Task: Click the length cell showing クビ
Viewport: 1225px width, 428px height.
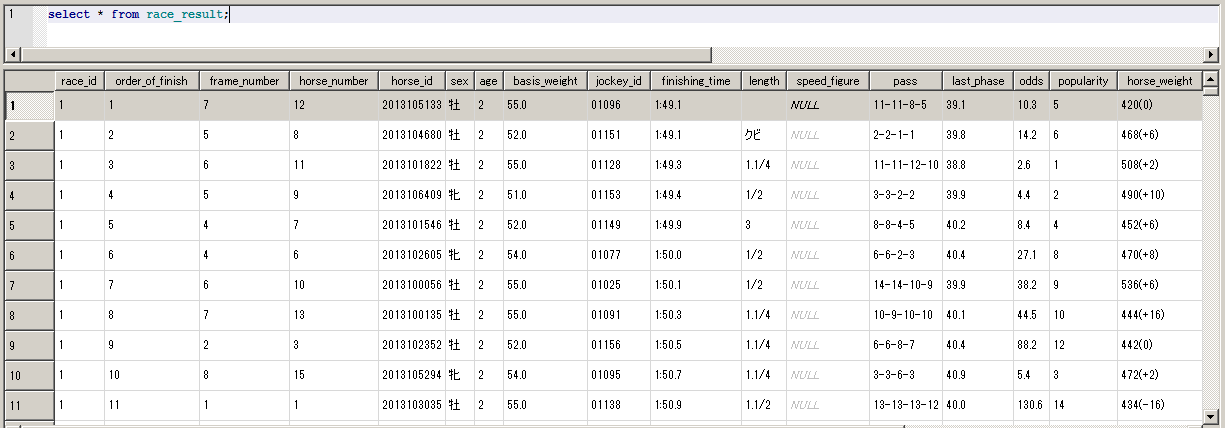Action: coord(764,135)
